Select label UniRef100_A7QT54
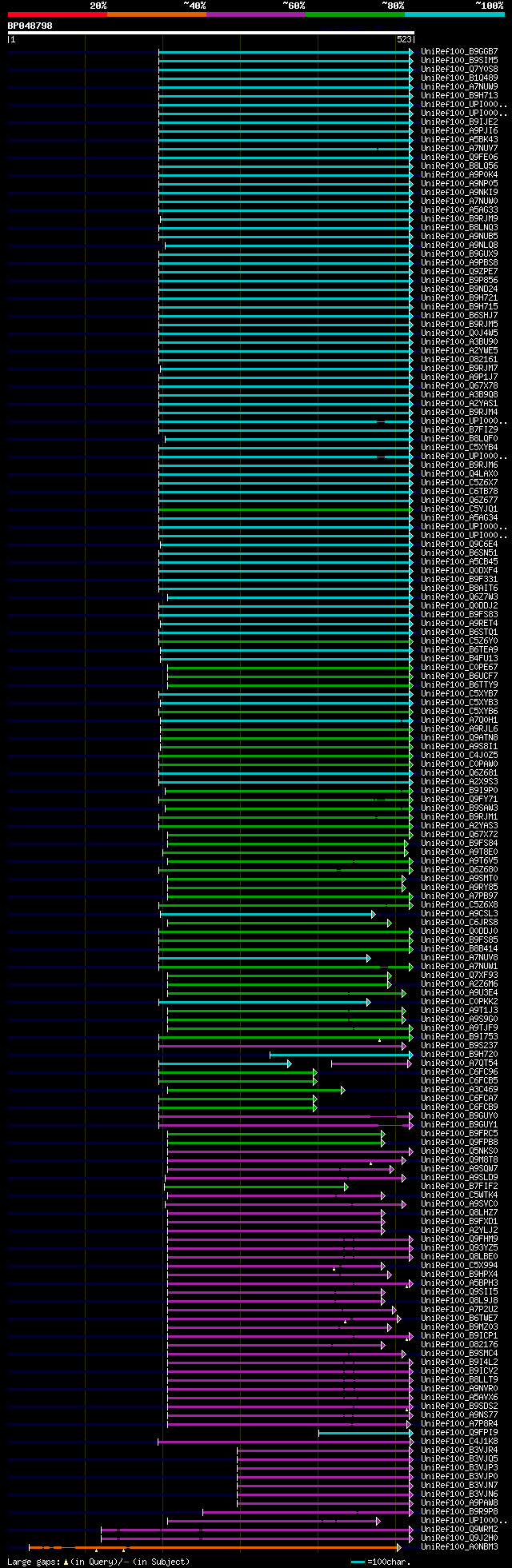 pyautogui.click(x=459, y=1063)
